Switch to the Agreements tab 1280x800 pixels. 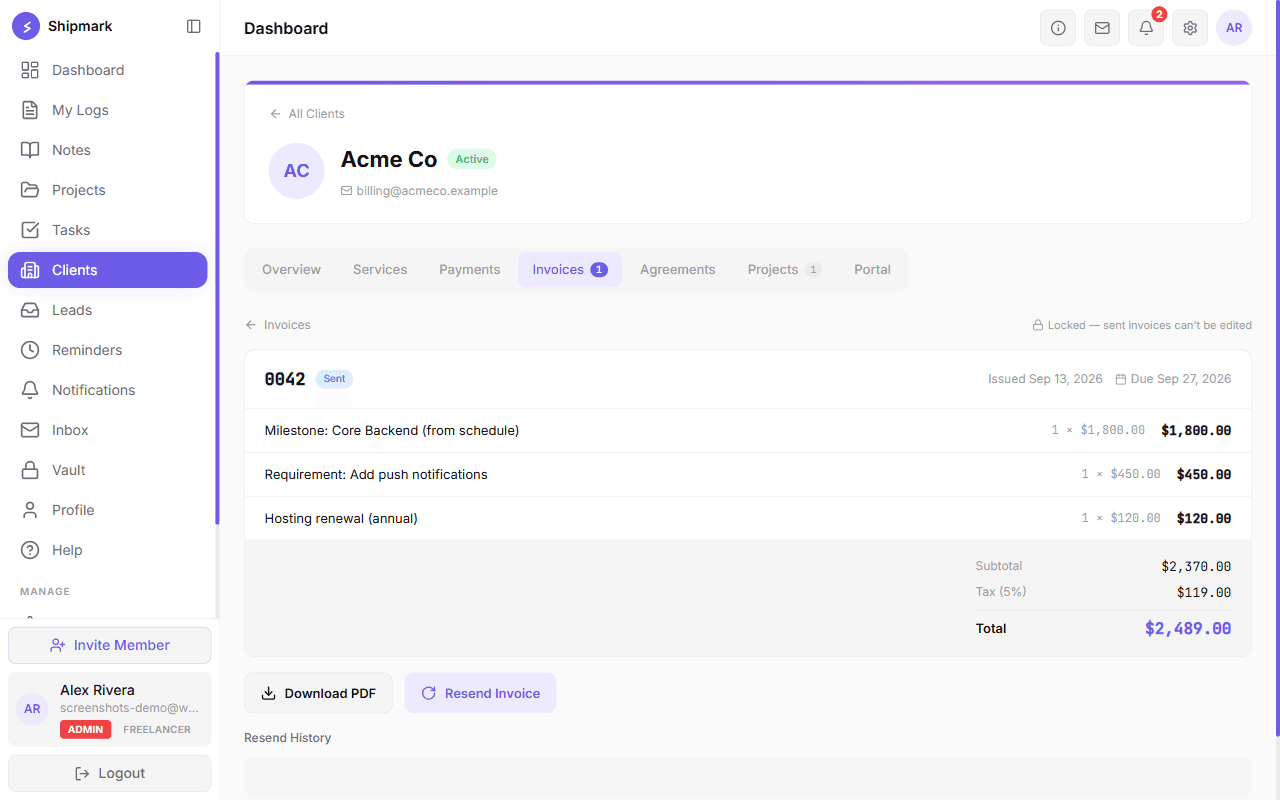pos(678,270)
